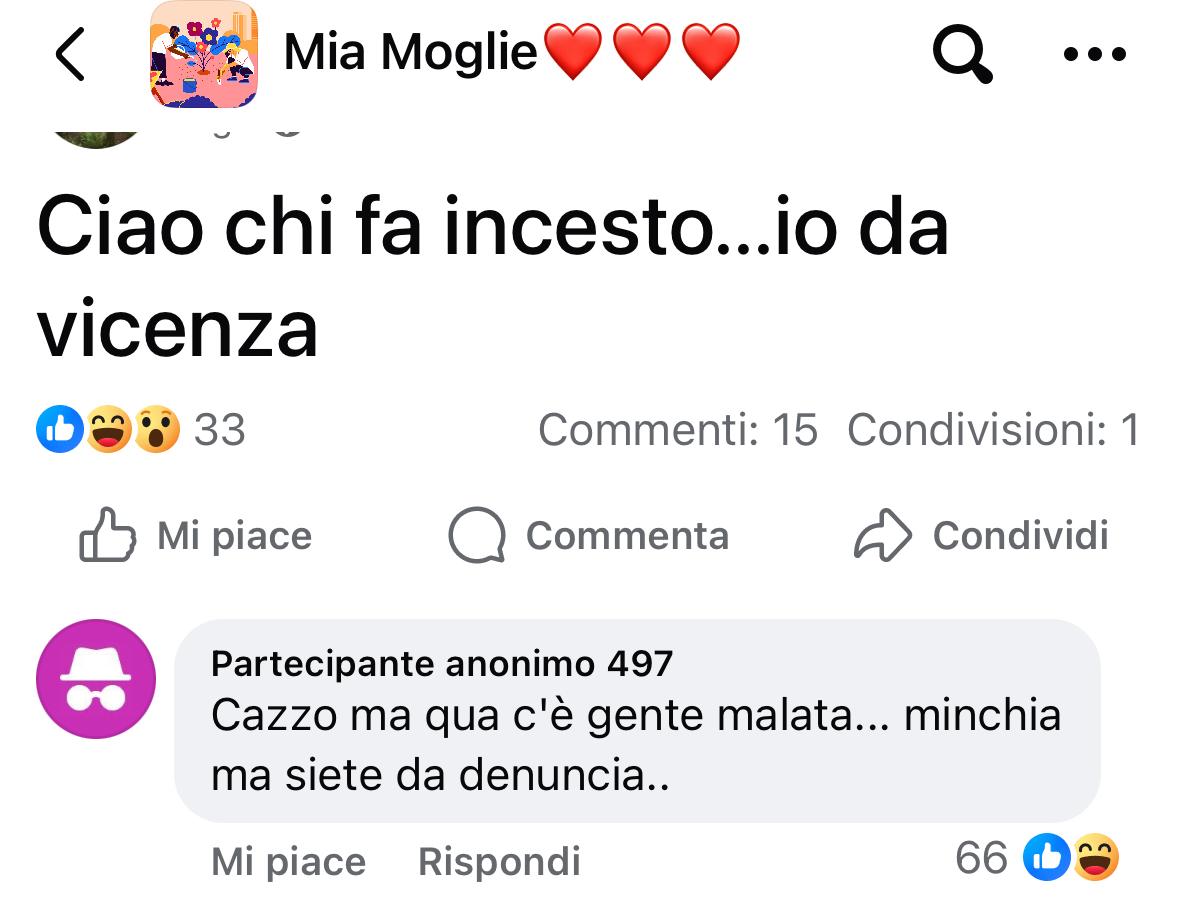Select the name Partecipante anonimo 497

pos(442,663)
